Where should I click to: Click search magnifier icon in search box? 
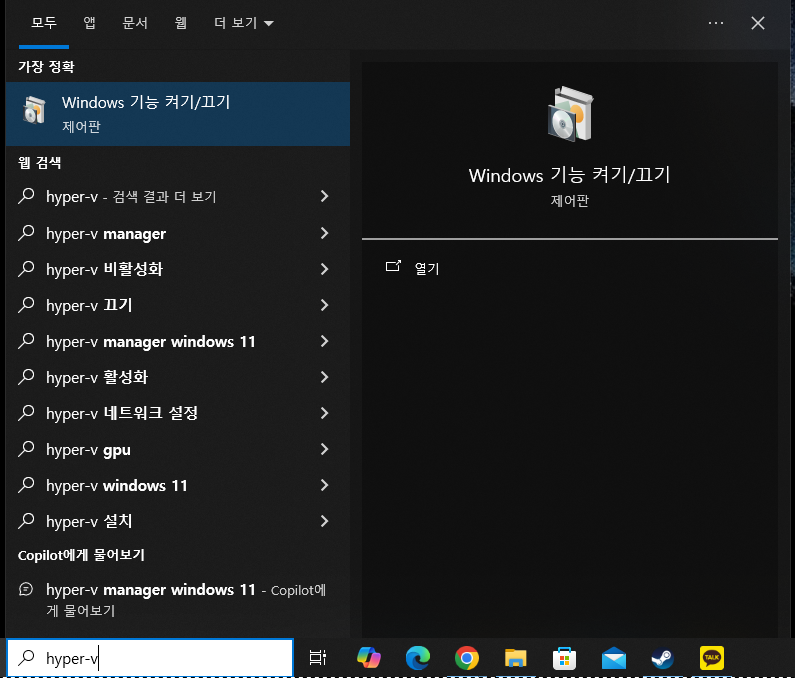click(x=26, y=658)
